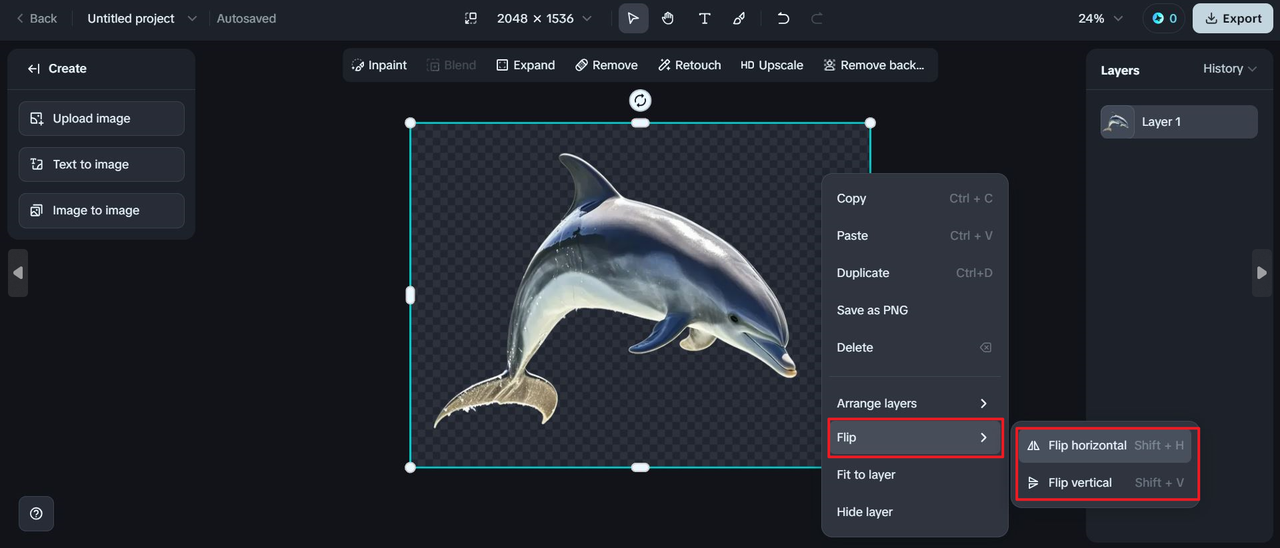1280x548 pixels.
Task: Collapse the left panel arrow
Action: click(x=18, y=273)
